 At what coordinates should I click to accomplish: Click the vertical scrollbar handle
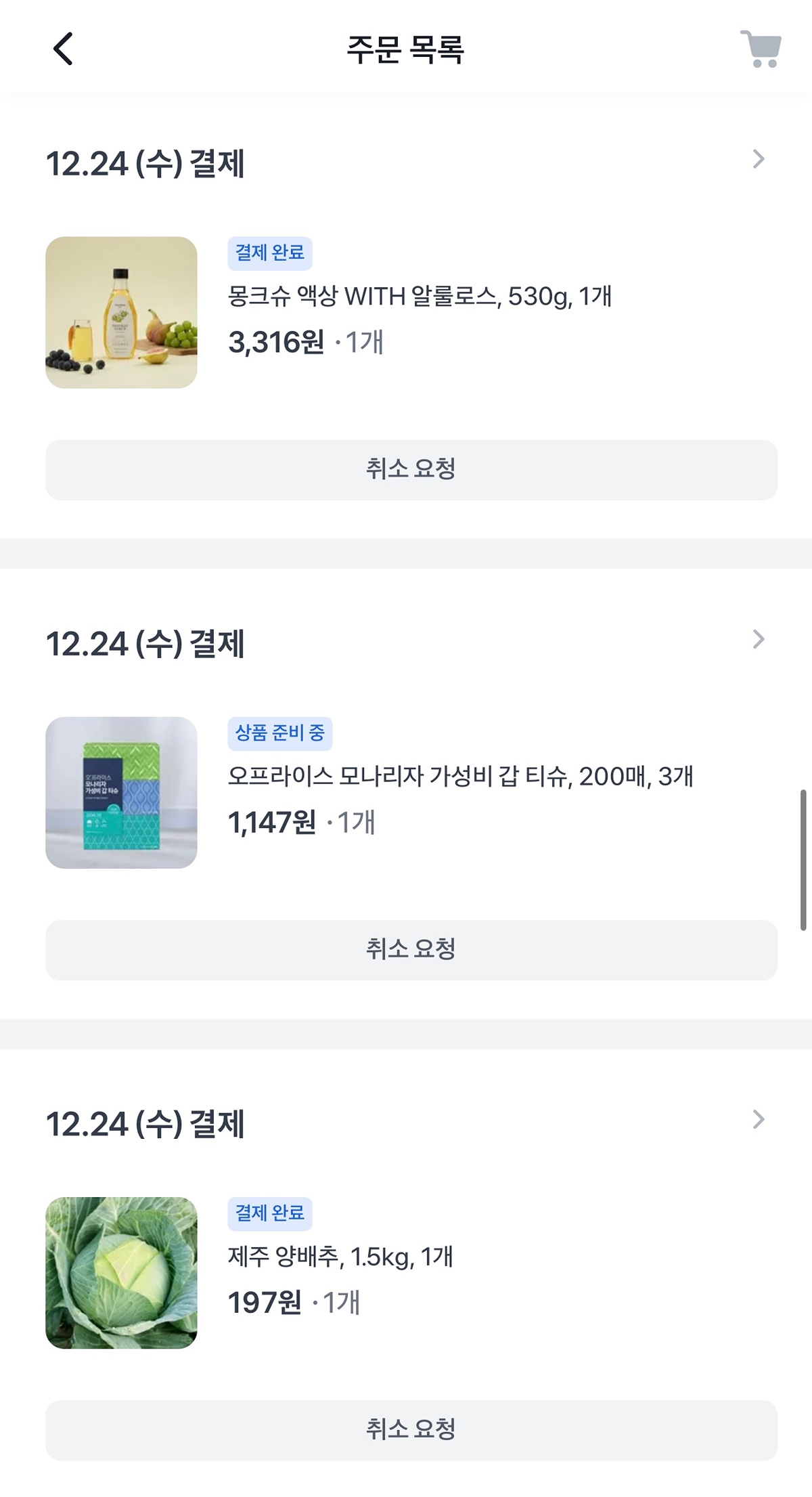tap(803, 860)
